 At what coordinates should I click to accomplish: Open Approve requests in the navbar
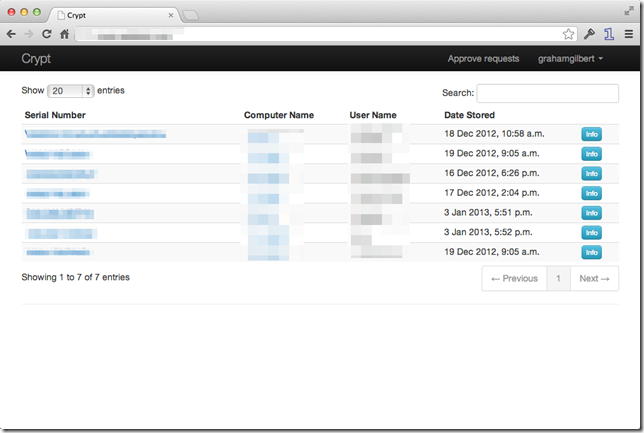click(483, 59)
